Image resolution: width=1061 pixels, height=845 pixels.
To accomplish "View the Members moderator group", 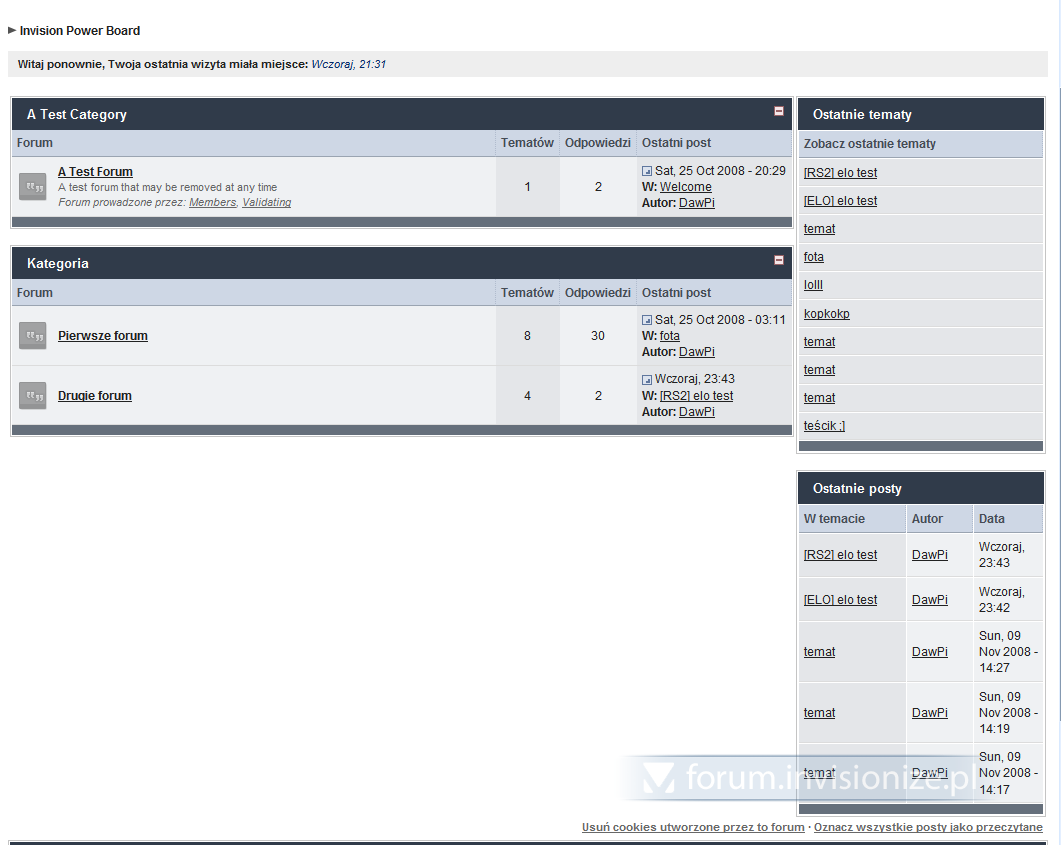I will [x=212, y=202].
